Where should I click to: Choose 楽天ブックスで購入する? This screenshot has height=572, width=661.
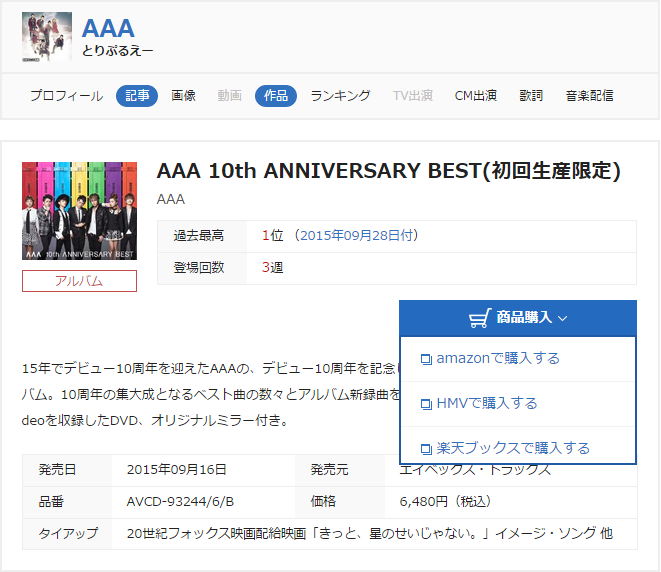click(513, 448)
